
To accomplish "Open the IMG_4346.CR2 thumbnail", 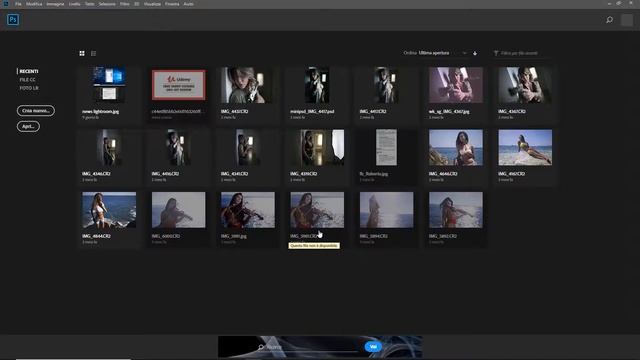I will coord(109,147).
